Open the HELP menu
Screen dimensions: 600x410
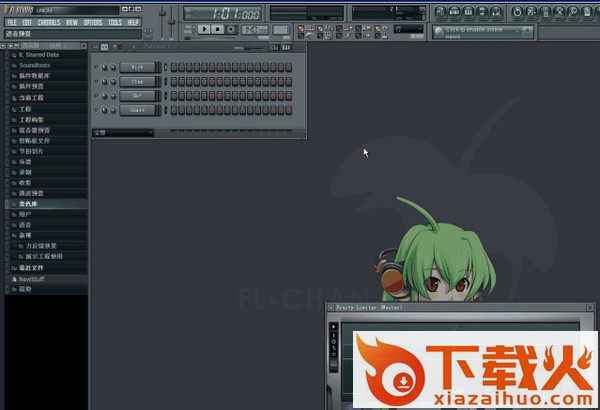click(x=133, y=23)
